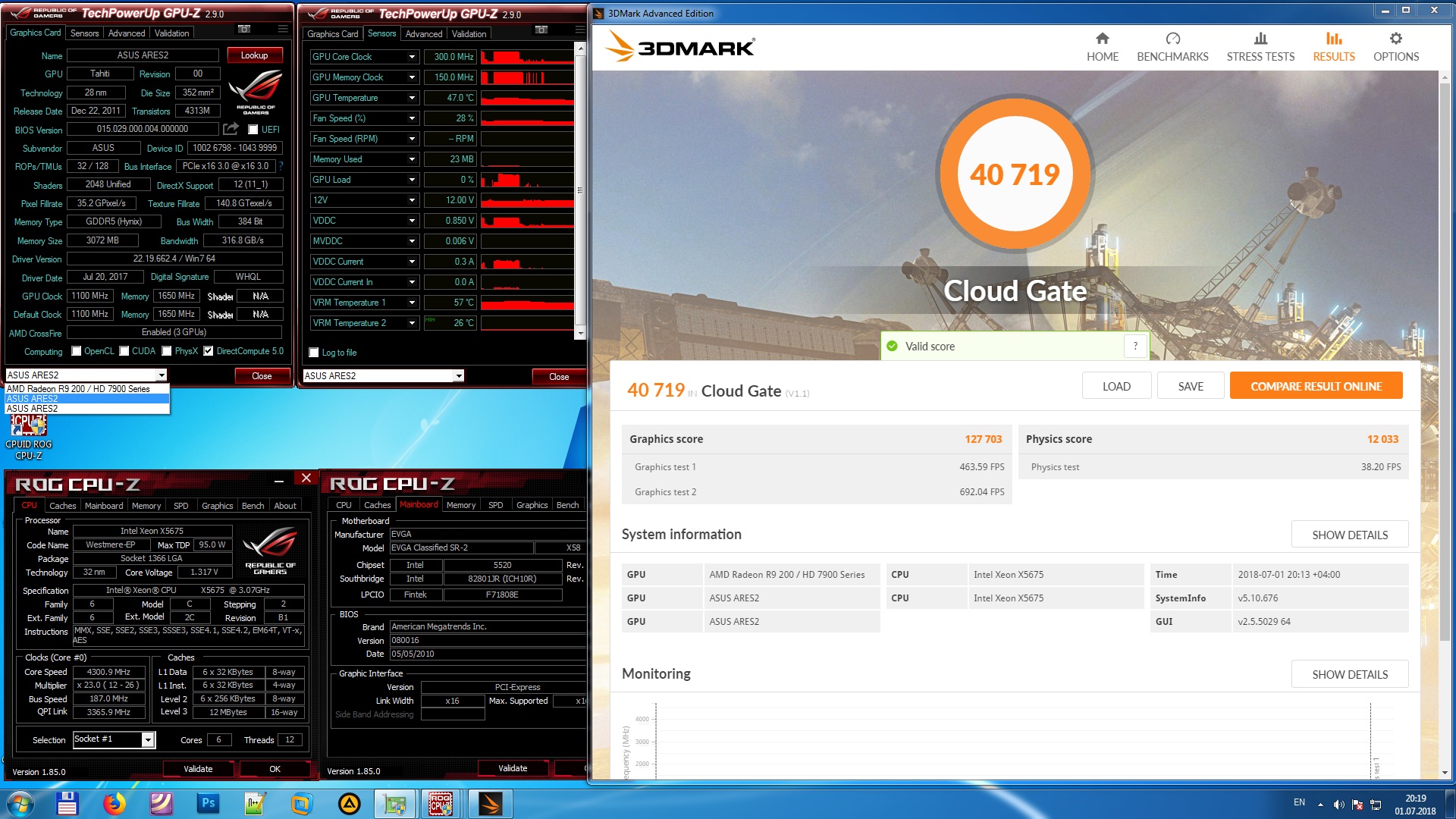The image size is (1456, 819).
Task: Go to 3DMark HOME
Action: [x=1103, y=47]
